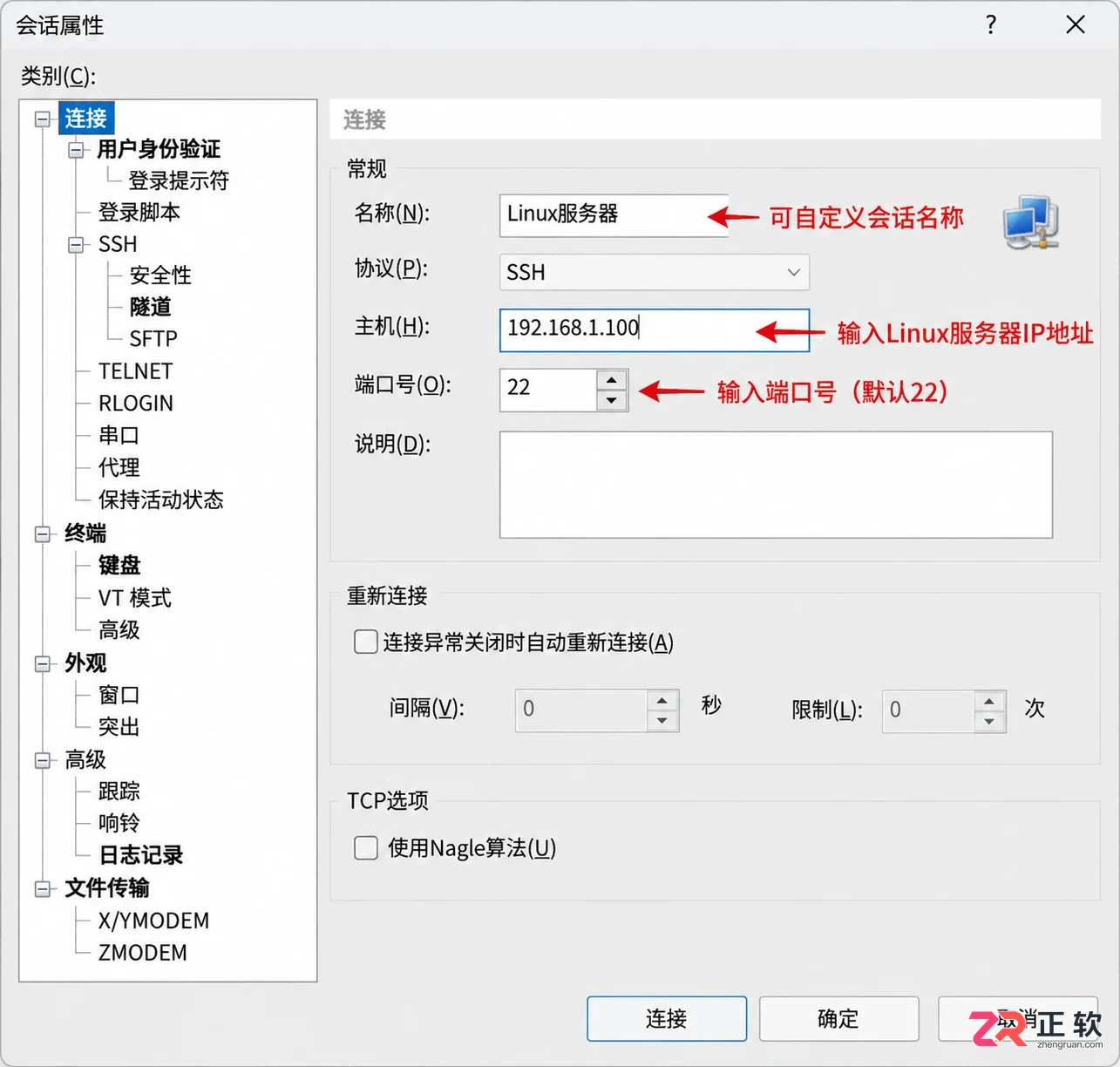Open the 安全性 settings page
The height and width of the screenshot is (1067, 1120).
[x=160, y=275]
